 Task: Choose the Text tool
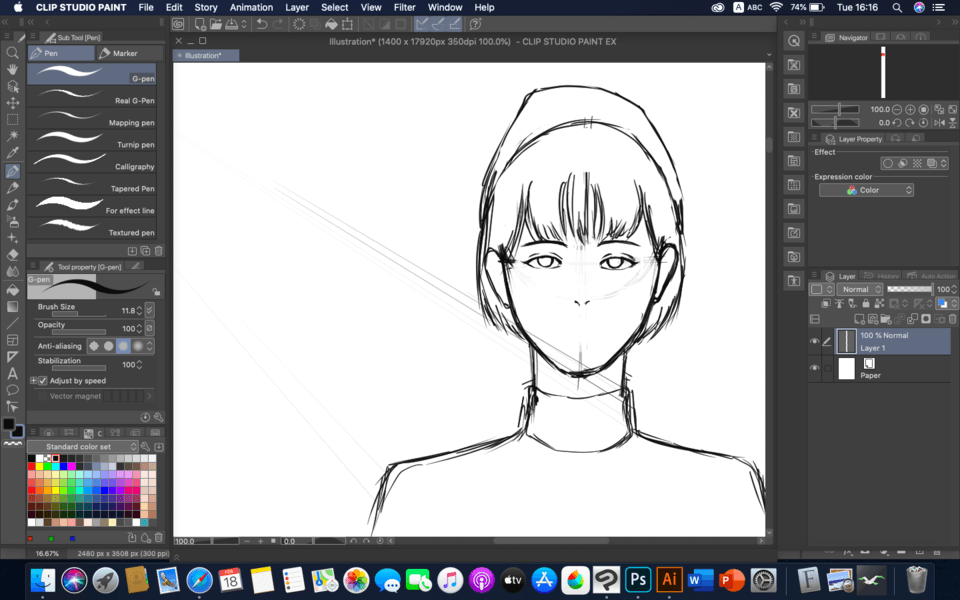13,373
